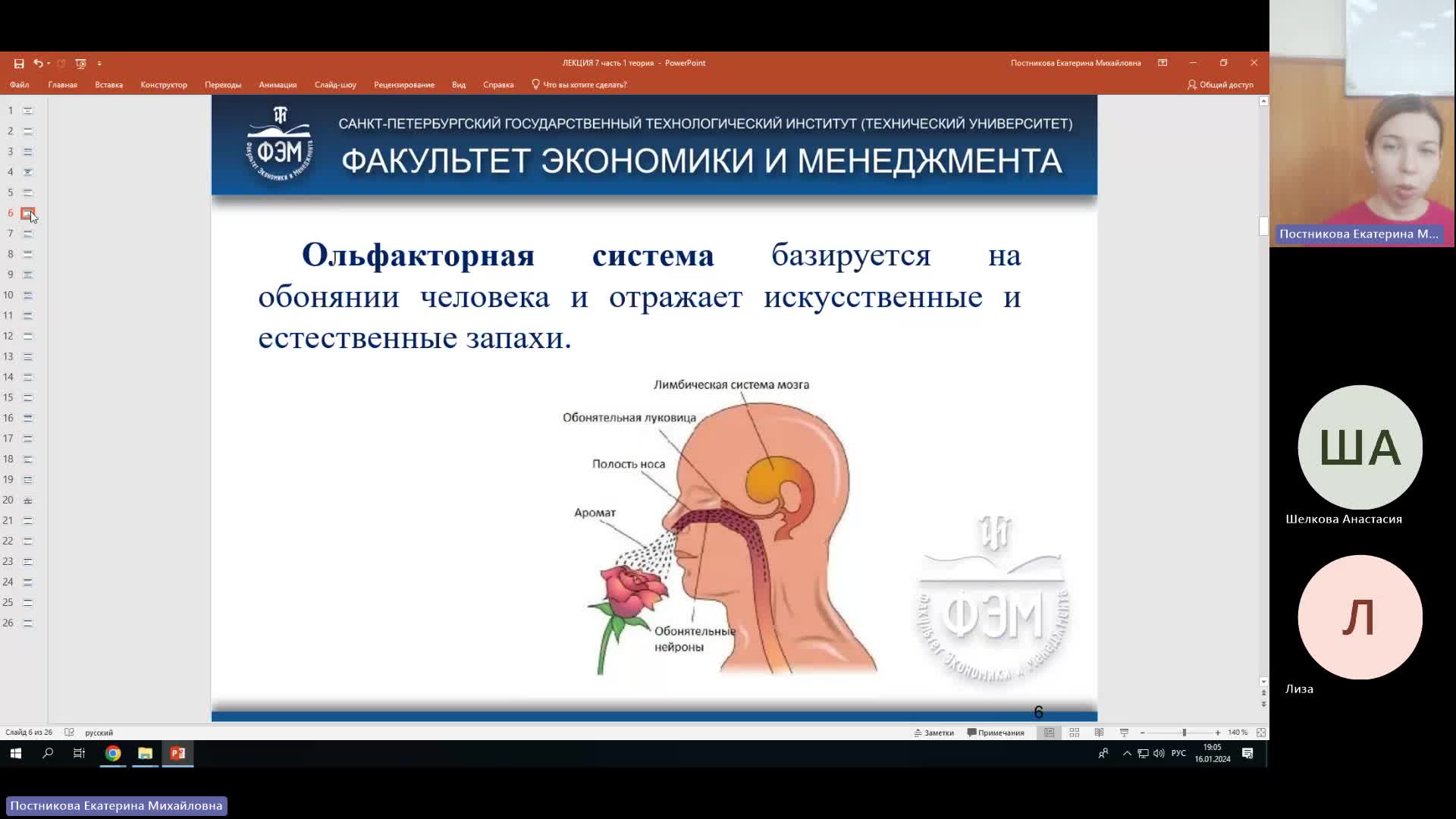Expand the Customize Quick Access Toolbar arrow
This screenshot has width=1456, height=819.
[99, 64]
